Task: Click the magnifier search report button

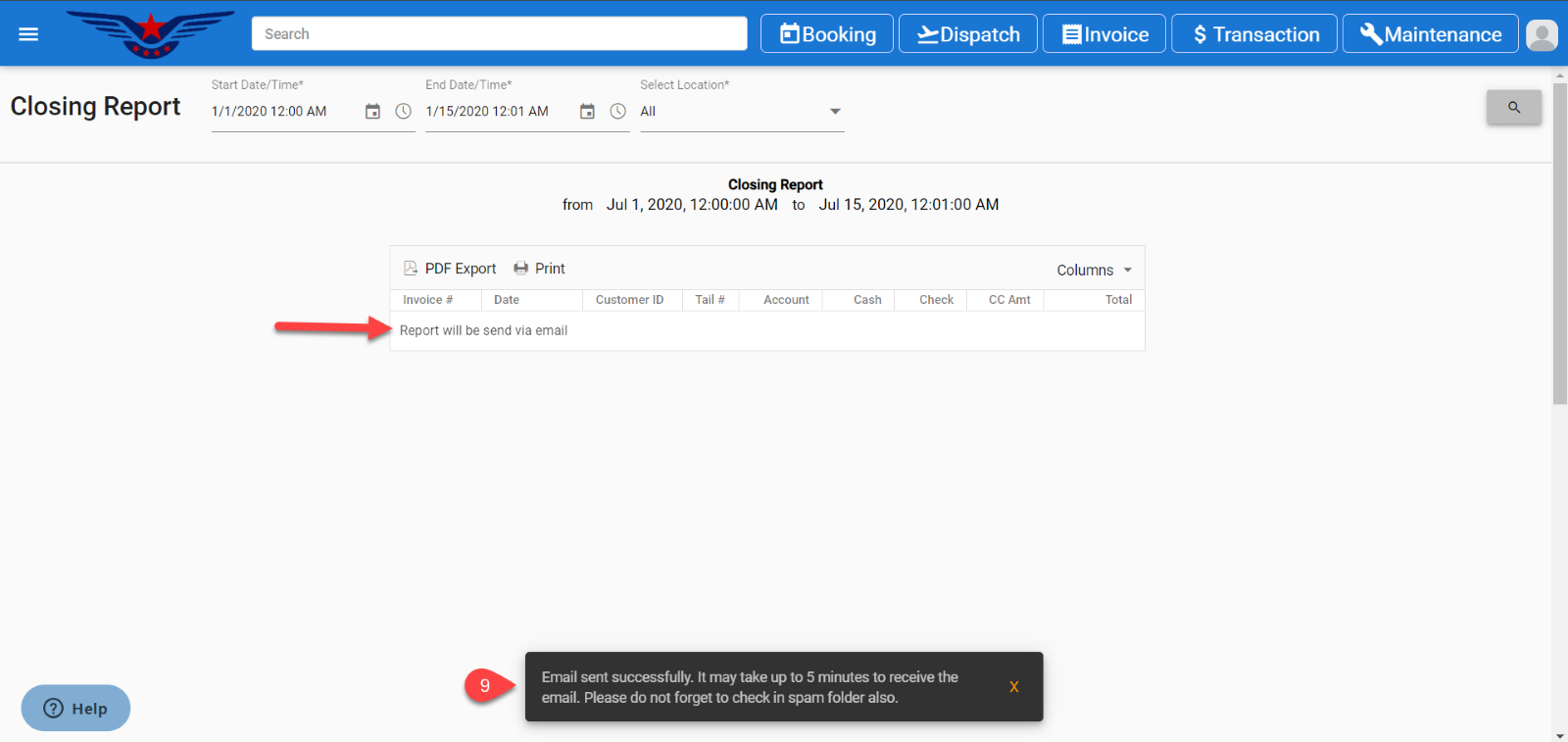Action: [1513, 107]
